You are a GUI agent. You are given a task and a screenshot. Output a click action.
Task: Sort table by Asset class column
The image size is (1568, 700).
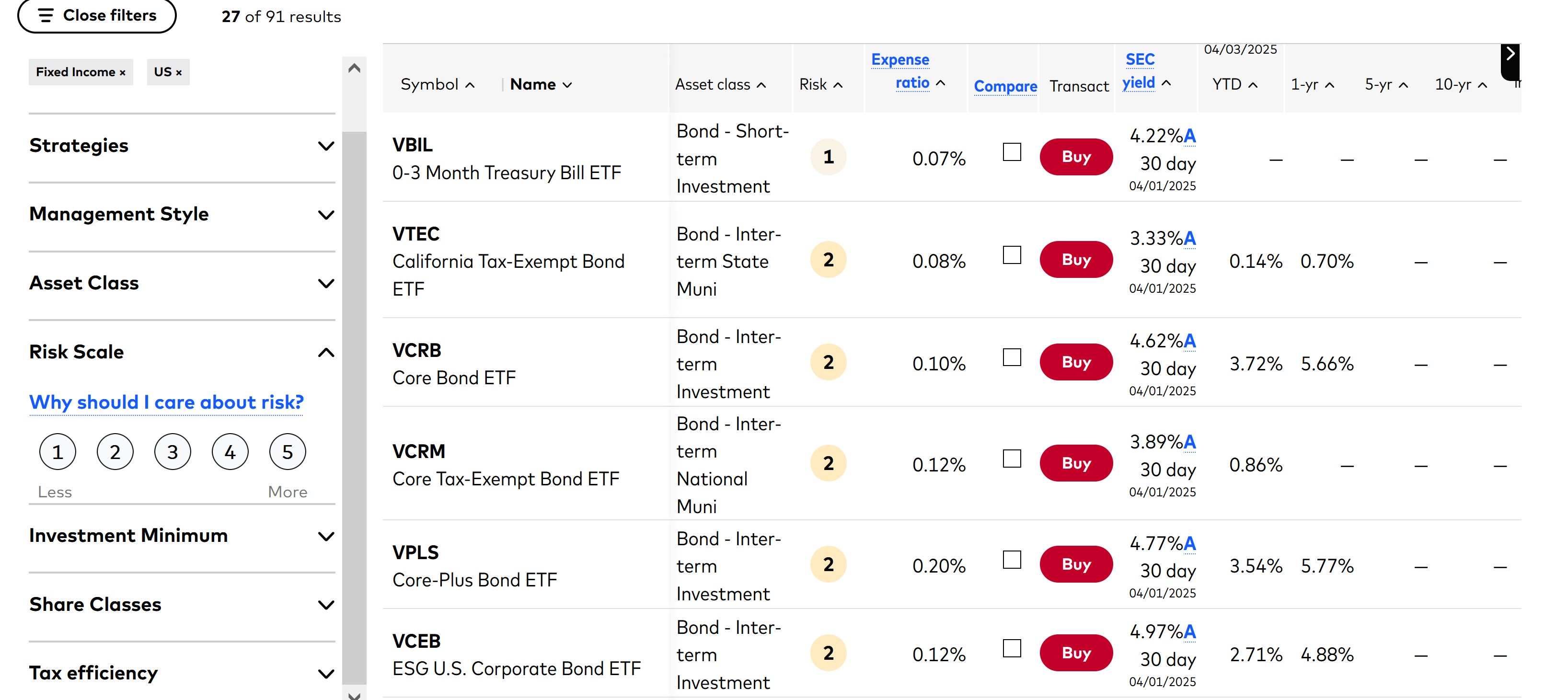(x=721, y=85)
